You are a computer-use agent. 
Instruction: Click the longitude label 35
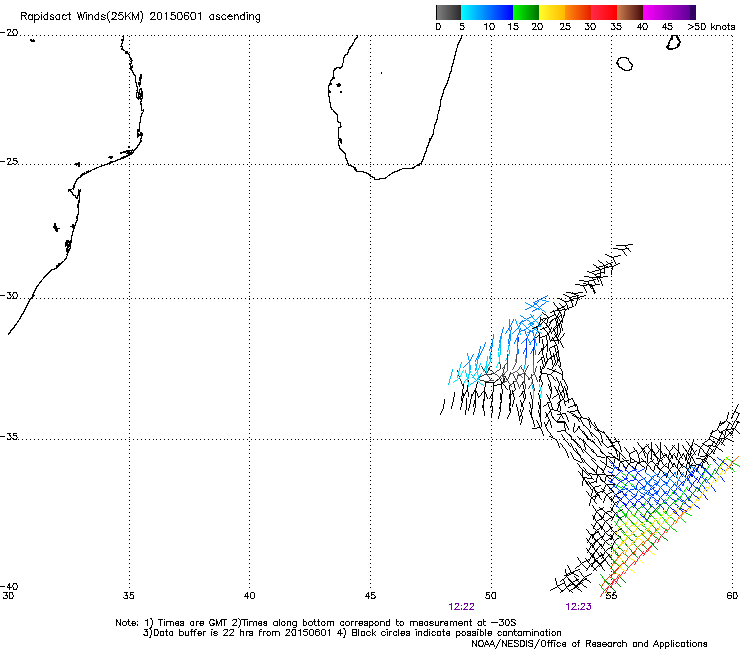pyautogui.click(x=129, y=596)
